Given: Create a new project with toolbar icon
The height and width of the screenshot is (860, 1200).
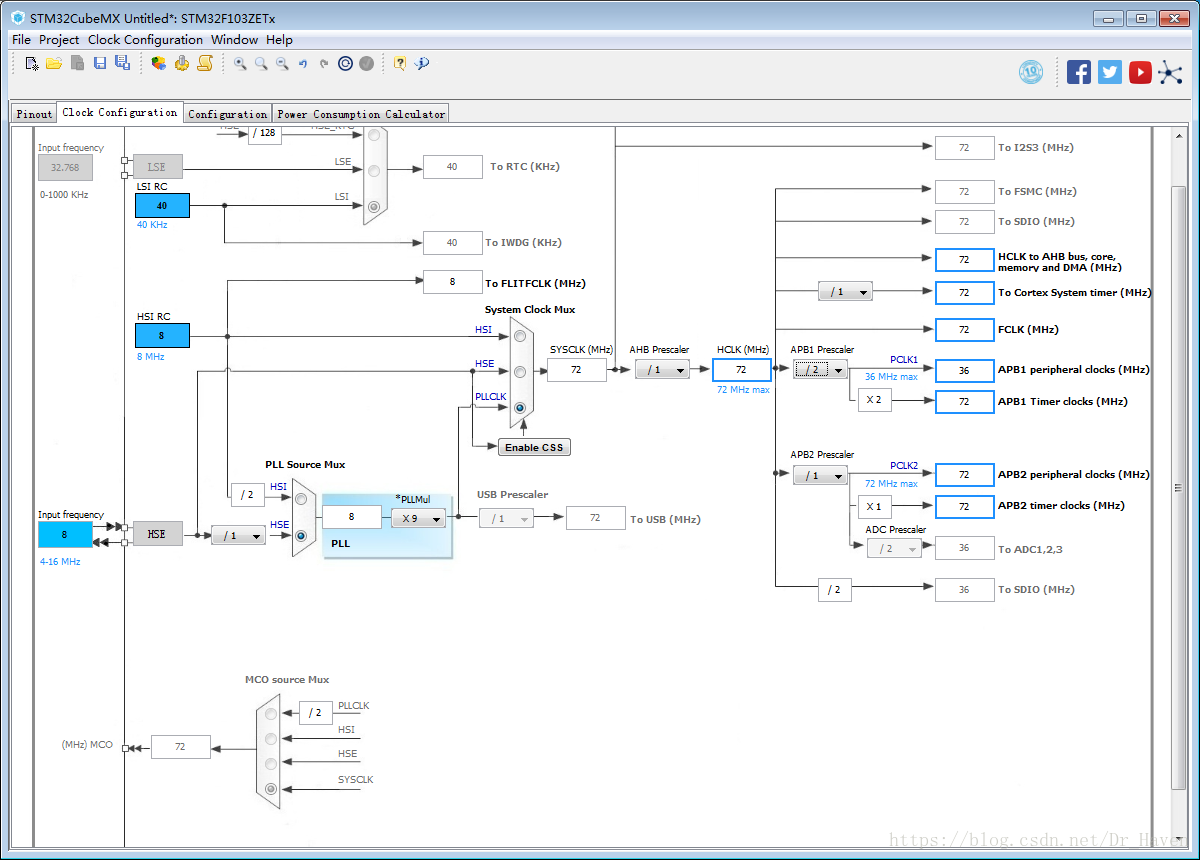Looking at the screenshot, I should point(32,63).
